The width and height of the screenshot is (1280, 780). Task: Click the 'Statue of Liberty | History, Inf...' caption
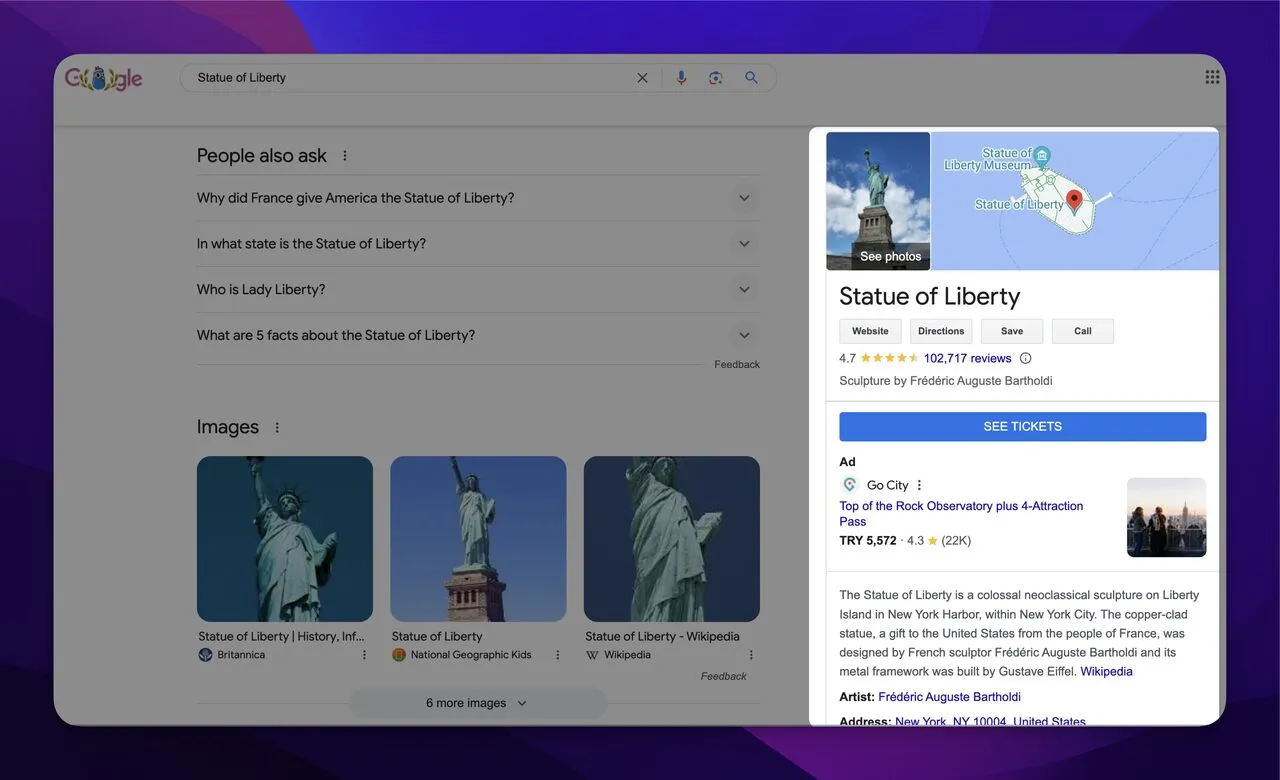click(x=281, y=636)
